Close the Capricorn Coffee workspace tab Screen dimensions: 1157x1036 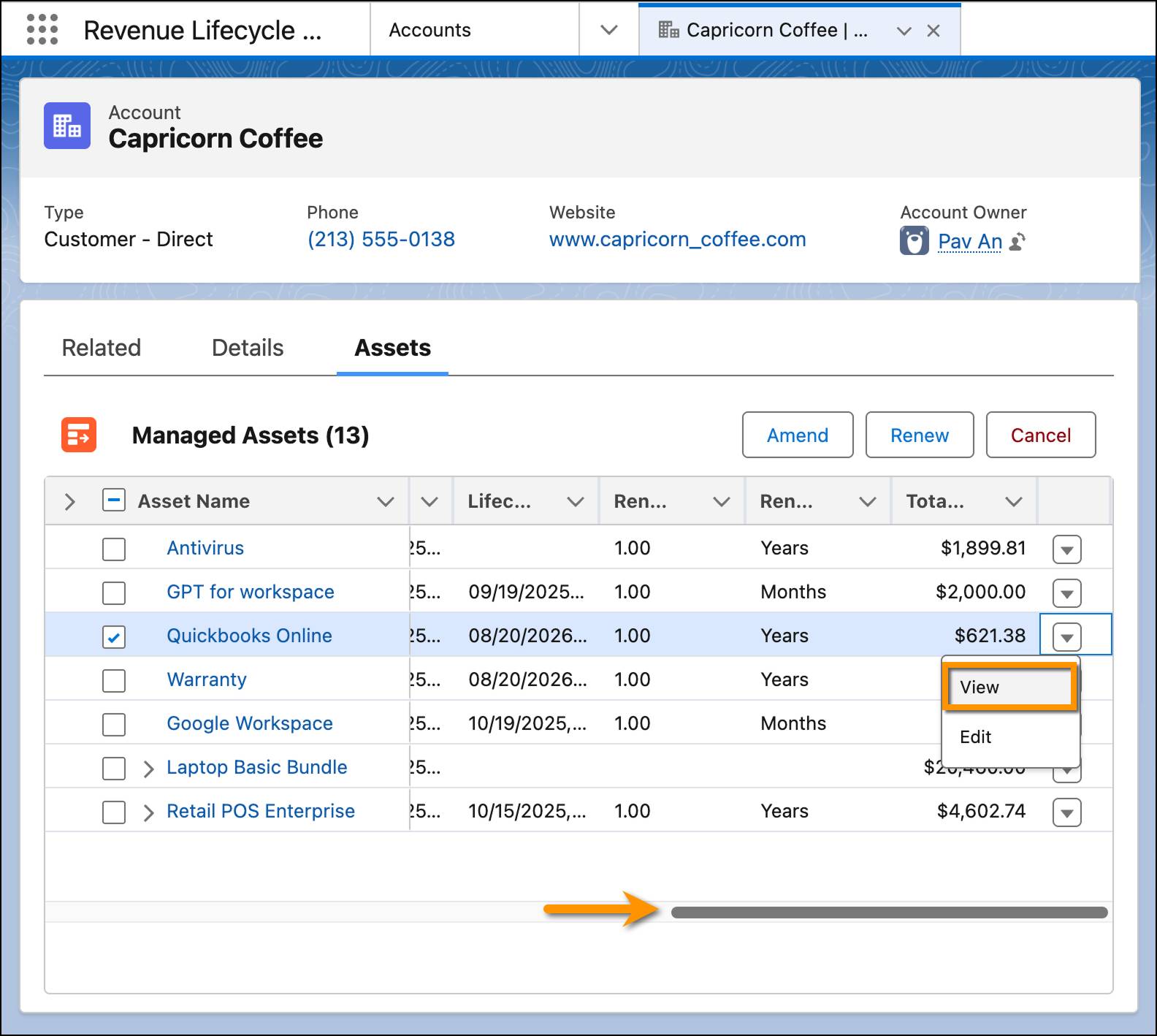pyautogui.click(x=933, y=31)
